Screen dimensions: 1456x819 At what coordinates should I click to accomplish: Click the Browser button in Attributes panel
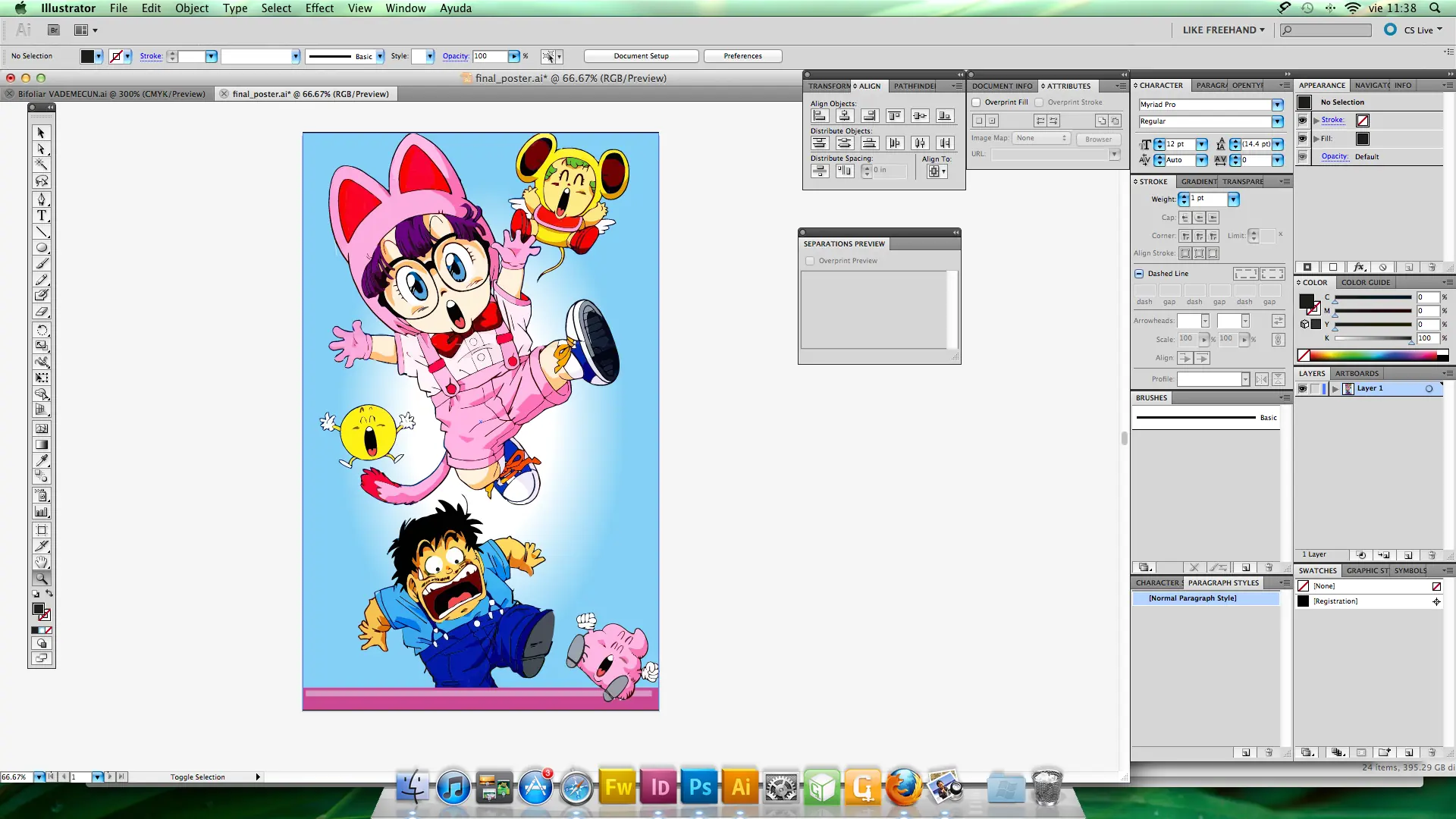coord(1098,139)
